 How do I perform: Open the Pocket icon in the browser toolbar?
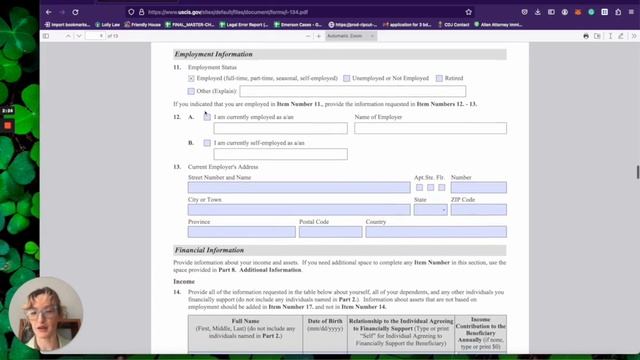click(524, 12)
